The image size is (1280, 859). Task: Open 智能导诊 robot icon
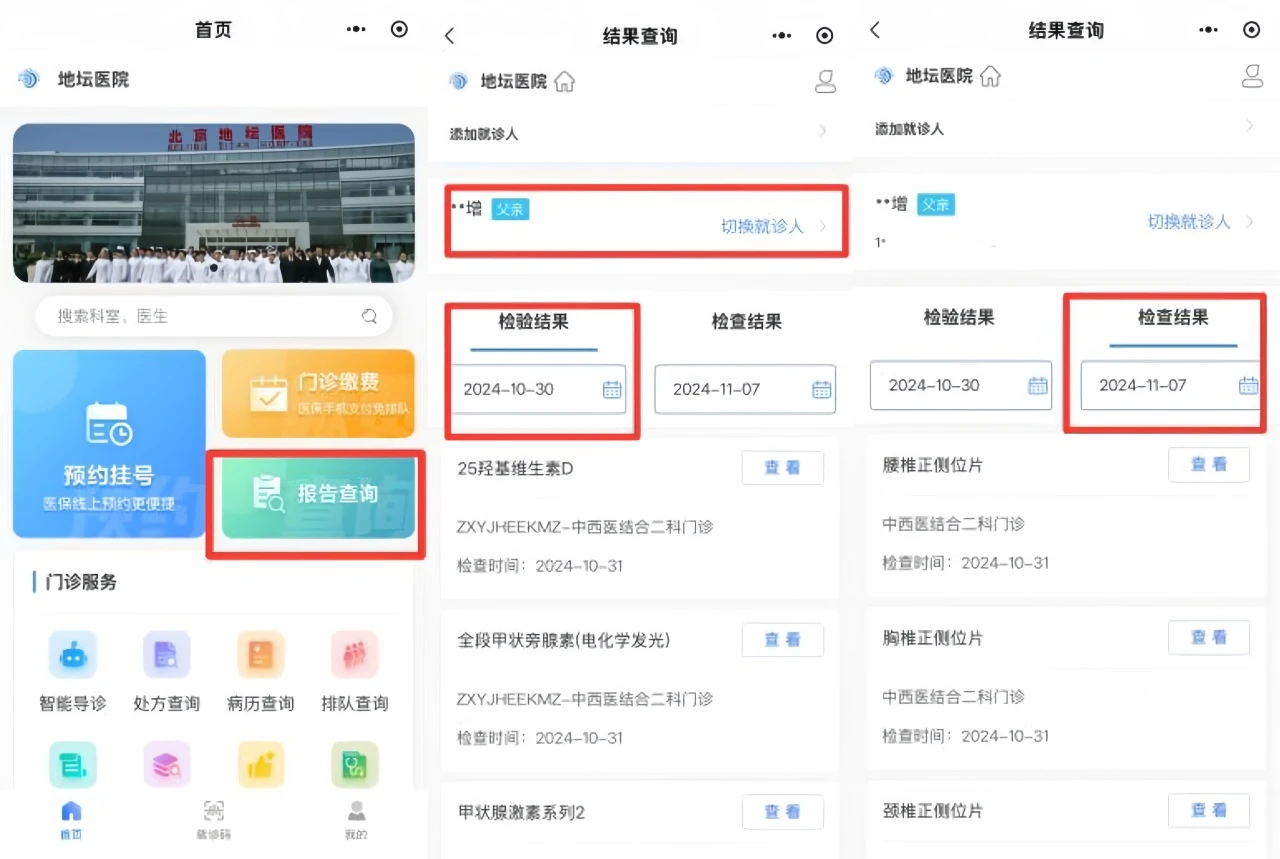pos(72,656)
